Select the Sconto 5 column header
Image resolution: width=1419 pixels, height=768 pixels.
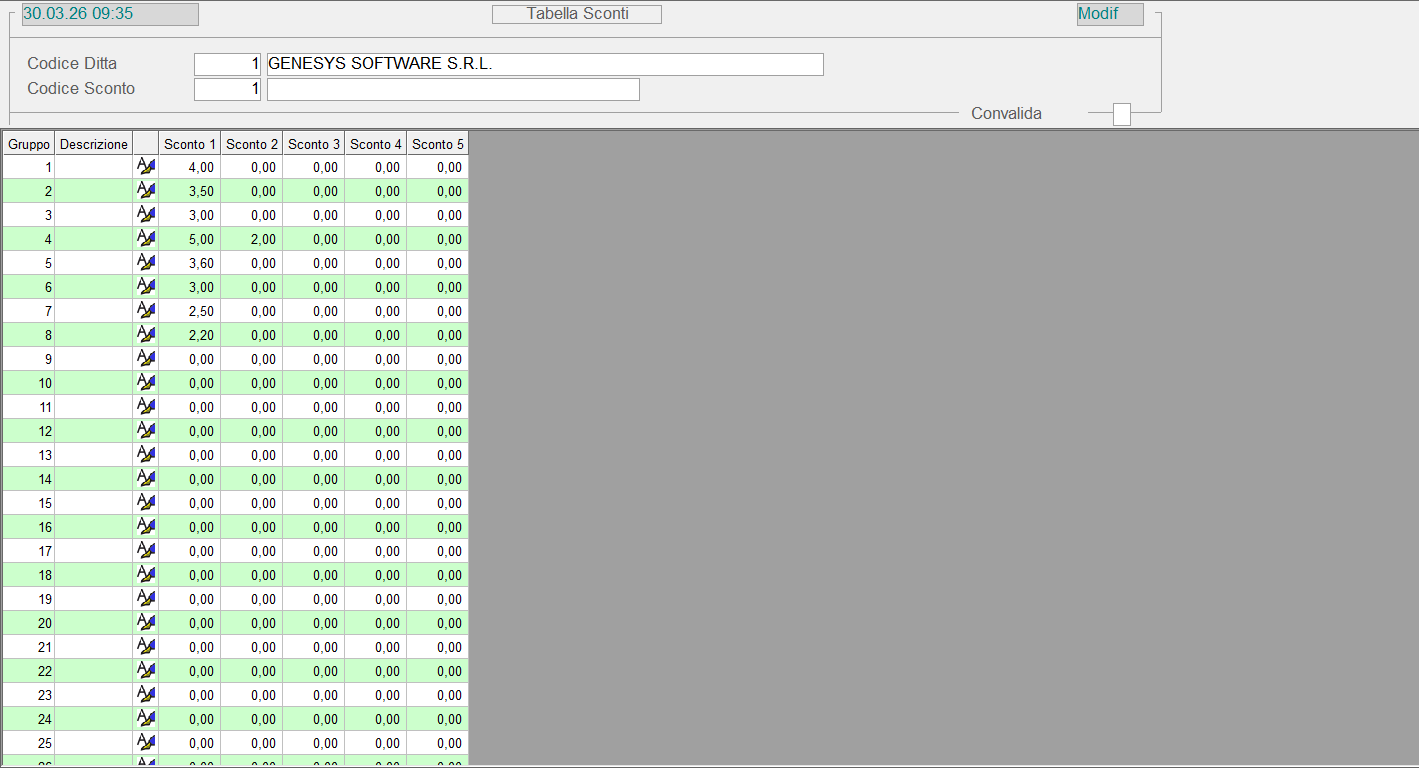(438, 144)
